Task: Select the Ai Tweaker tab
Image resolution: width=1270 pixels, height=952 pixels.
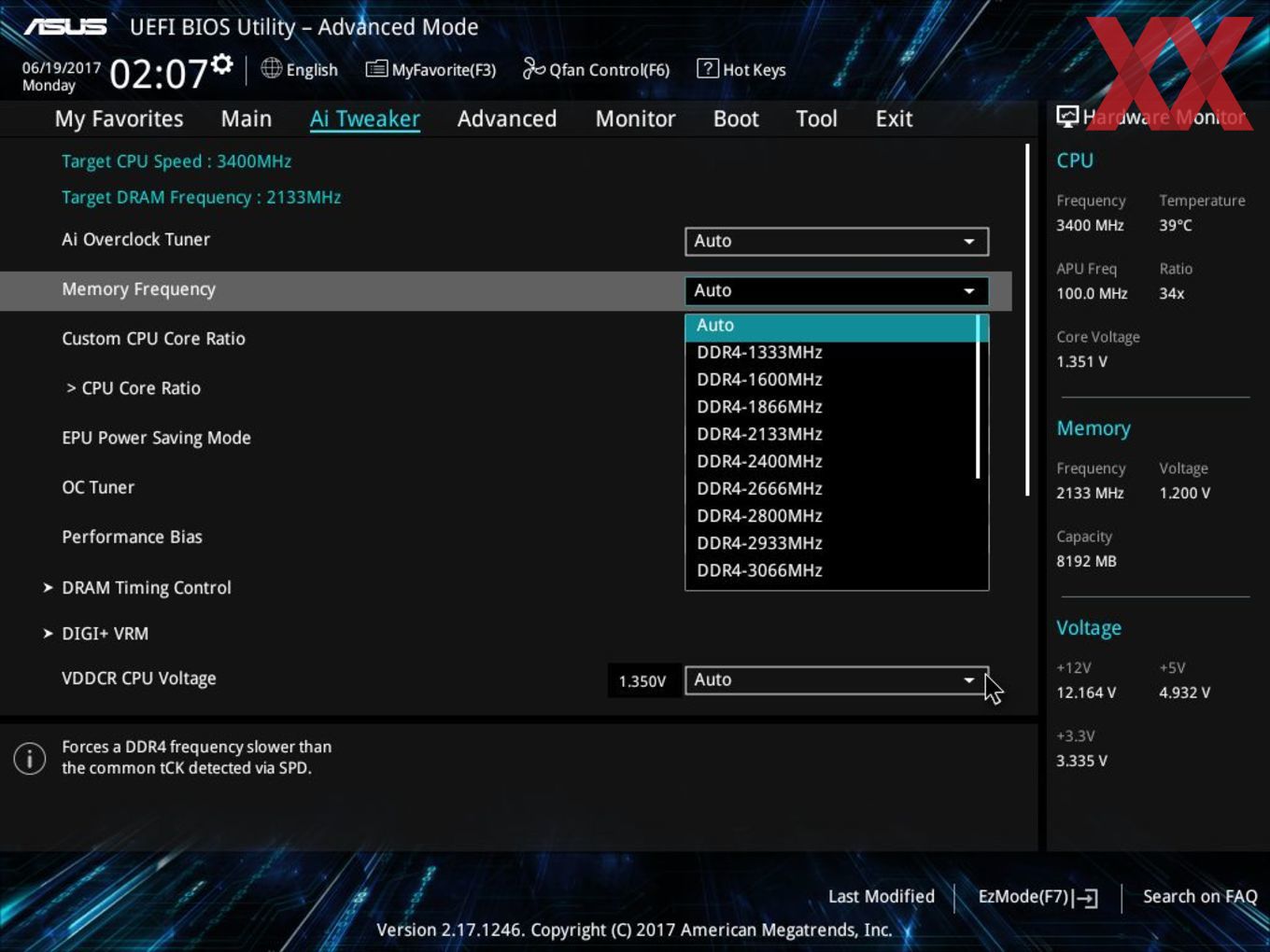Action: (x=365, y=119)
